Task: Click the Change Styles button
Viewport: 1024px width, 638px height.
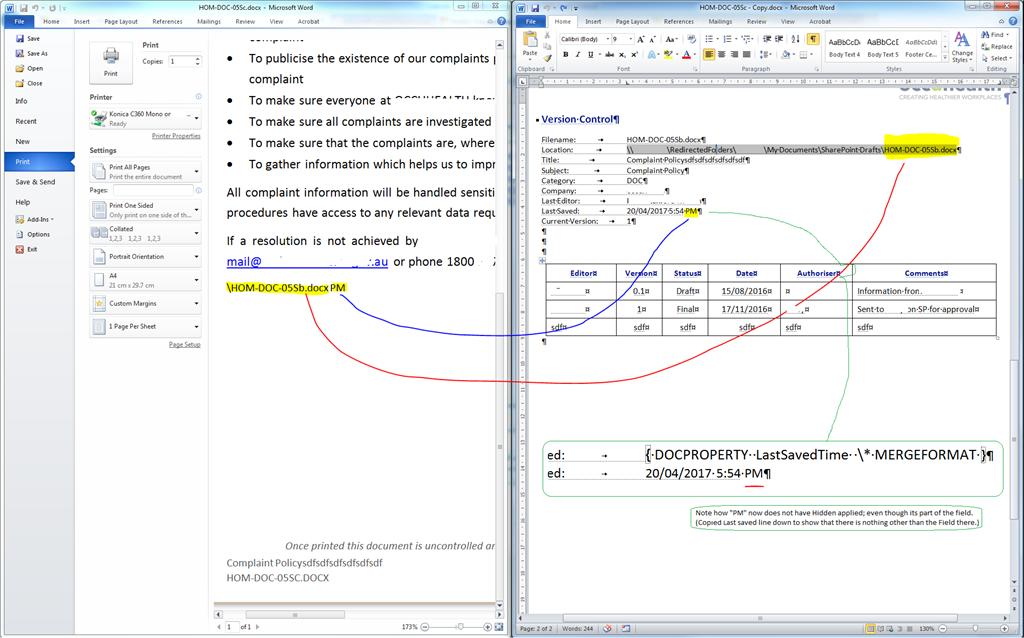Action: (x=962, y=47)
